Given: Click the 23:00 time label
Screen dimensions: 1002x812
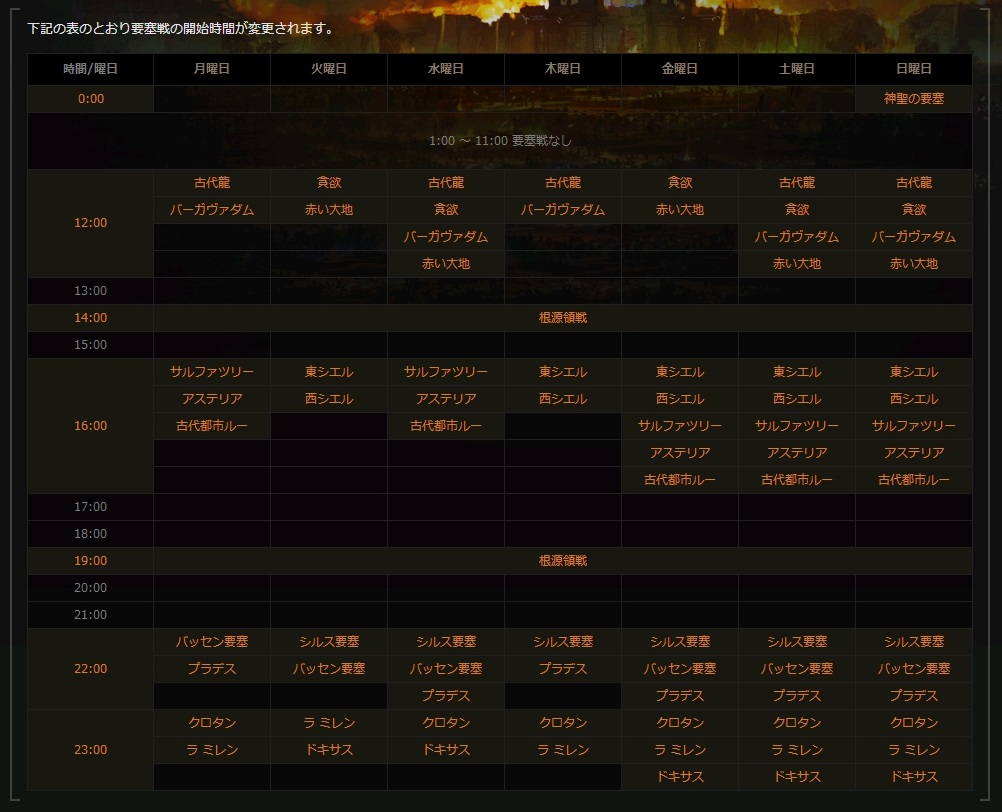Looking at the screenshot, I should (x=90, y=750).
